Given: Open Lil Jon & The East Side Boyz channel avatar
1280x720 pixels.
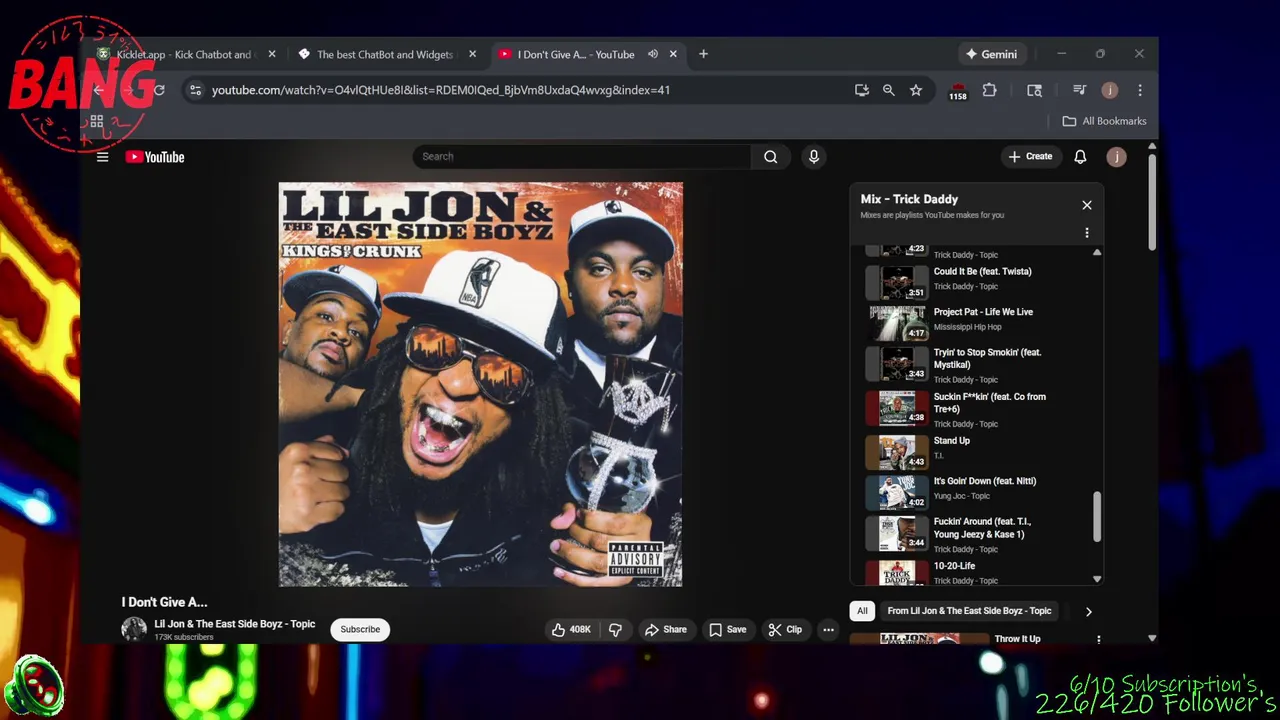Looking at the screenshot, I should click(134, 628).
